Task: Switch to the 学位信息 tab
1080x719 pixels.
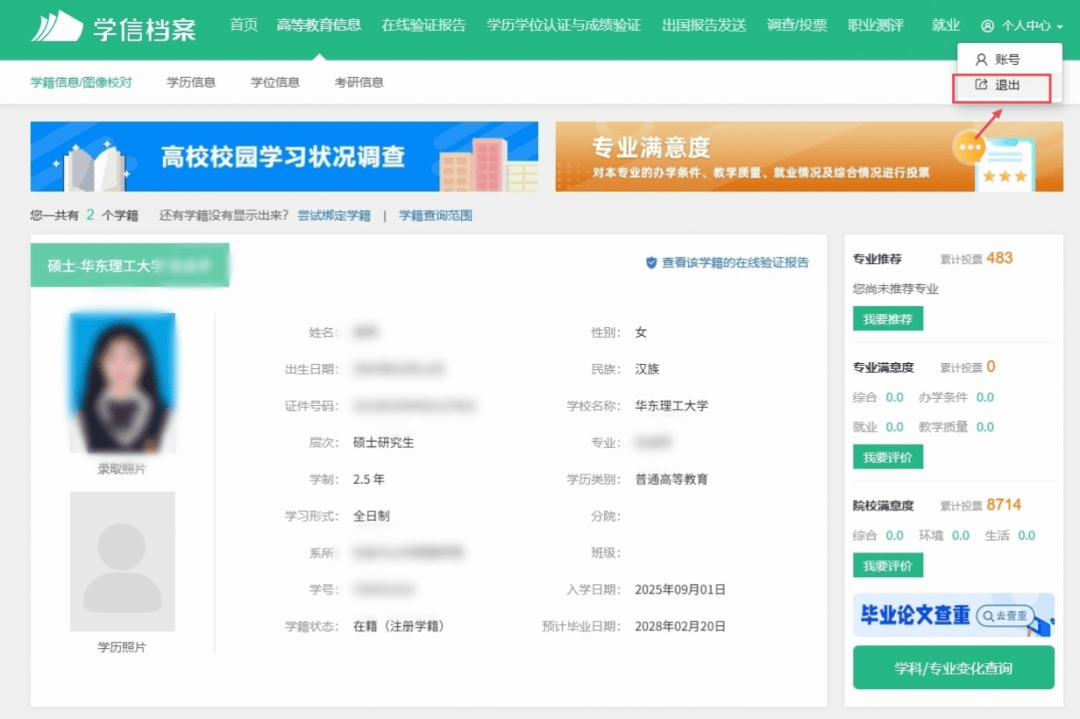Action: point(275,82)
